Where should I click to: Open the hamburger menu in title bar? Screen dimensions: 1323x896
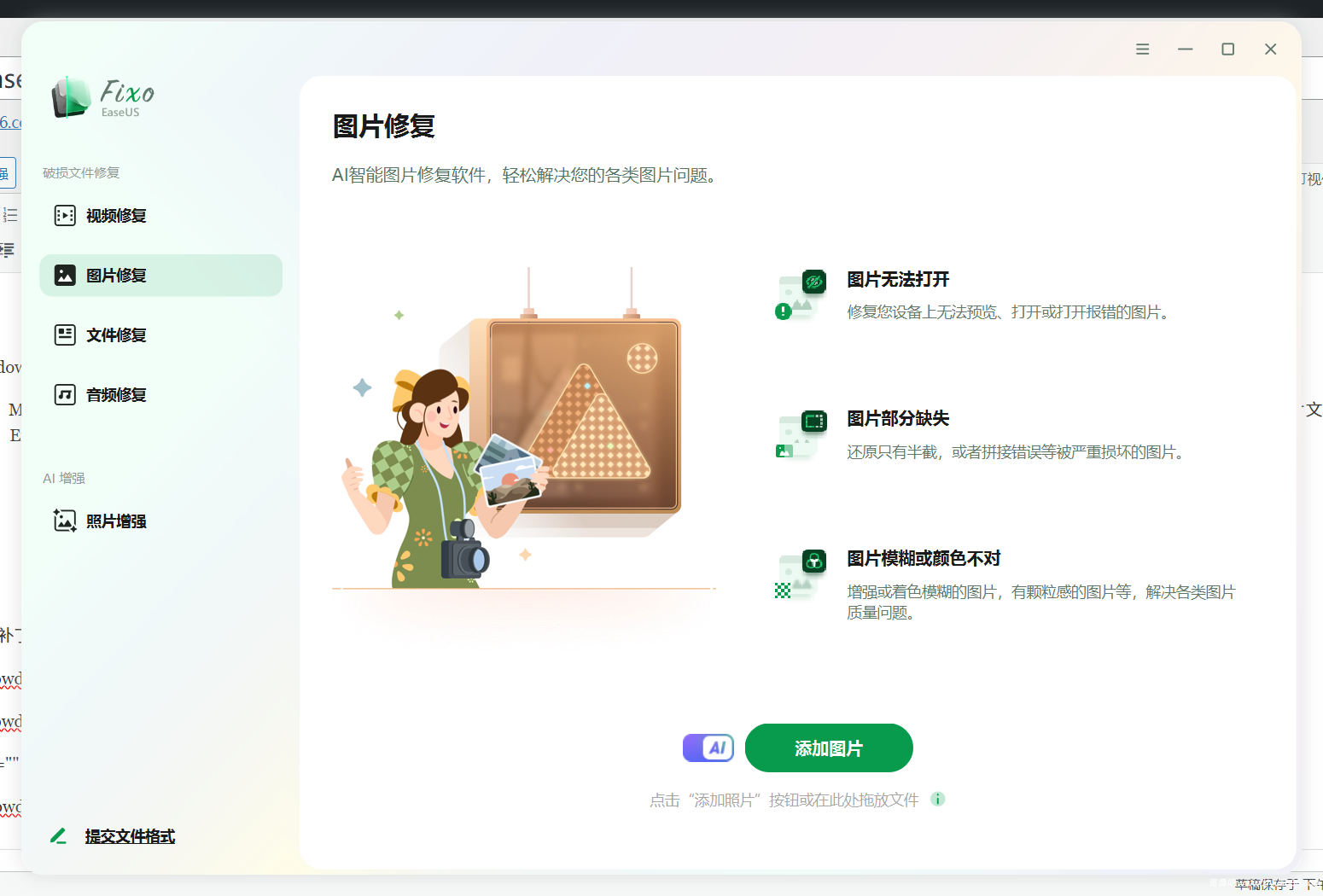(1142, 49)
